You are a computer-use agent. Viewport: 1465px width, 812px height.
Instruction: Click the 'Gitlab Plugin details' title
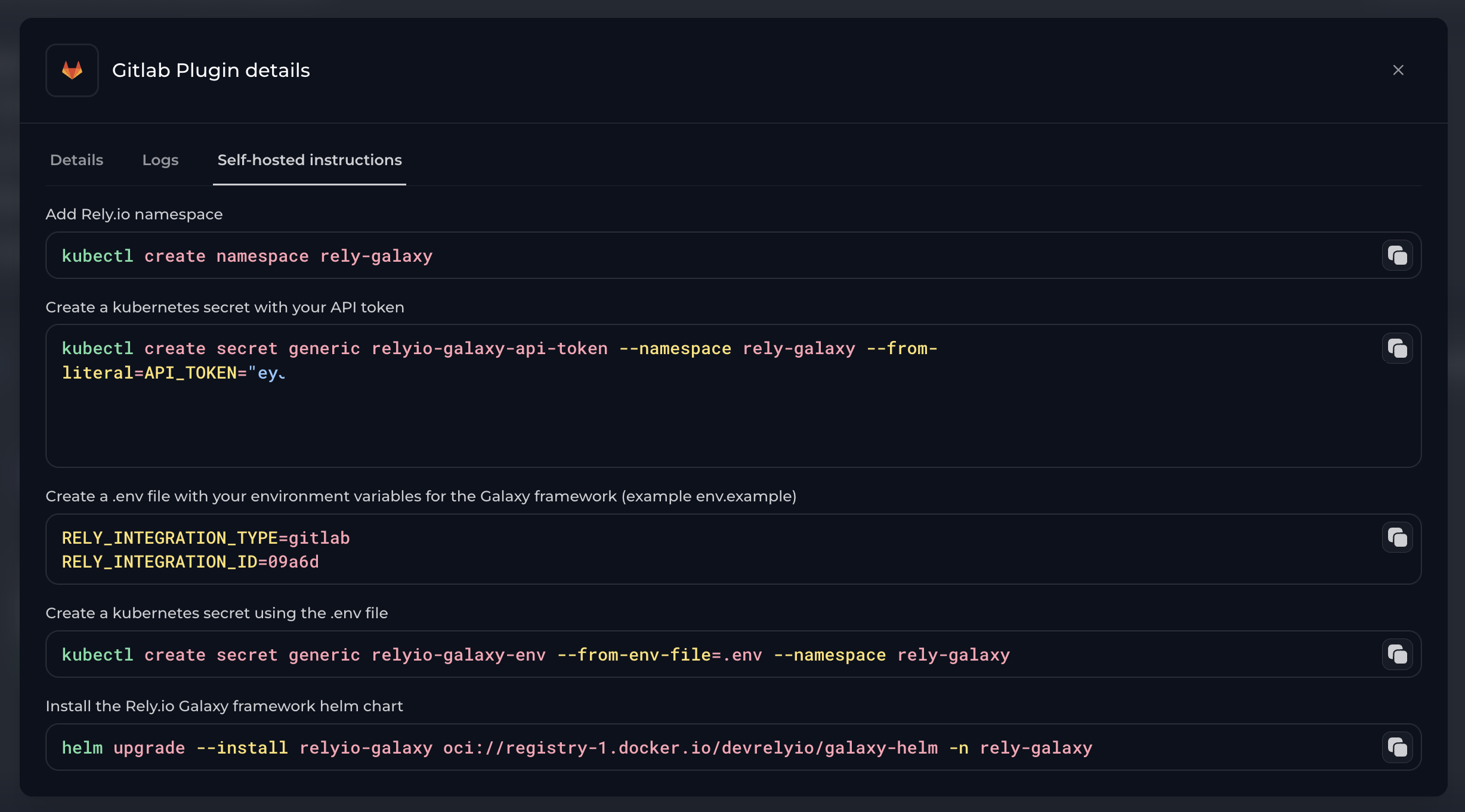(211, 70)
